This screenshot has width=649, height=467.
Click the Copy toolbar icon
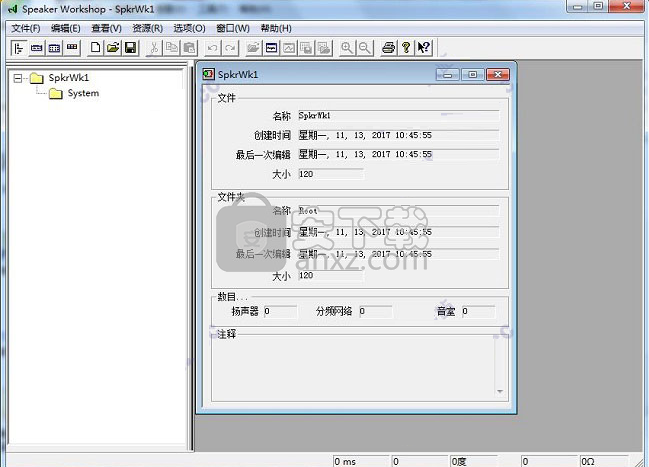(172, 48)
